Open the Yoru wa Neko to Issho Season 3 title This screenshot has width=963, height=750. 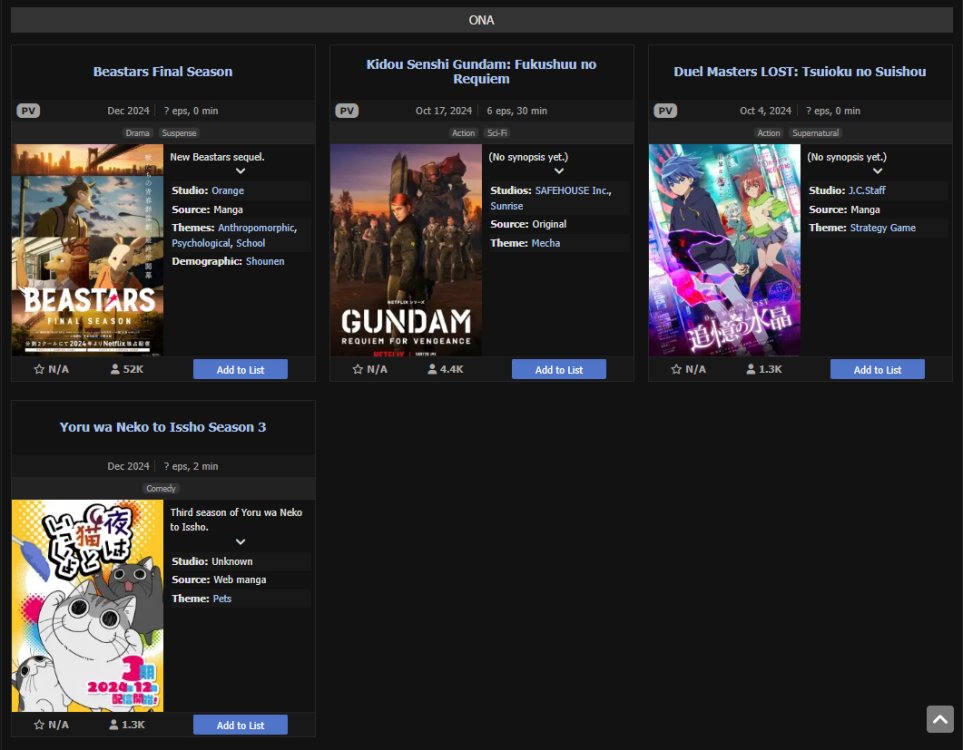pyautogui.click(x=163, y=427)
